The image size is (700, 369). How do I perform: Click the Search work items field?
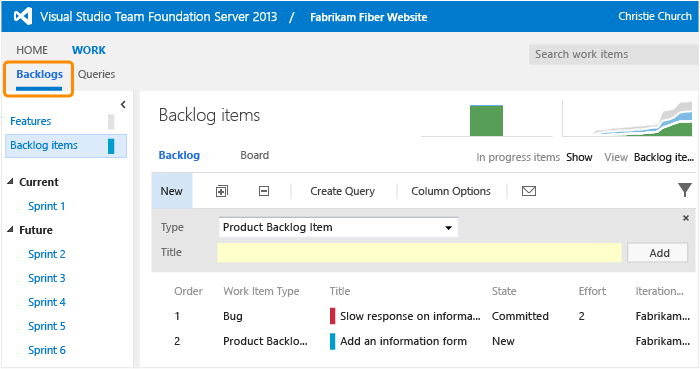pyautogui.click(x=614, y=54)
